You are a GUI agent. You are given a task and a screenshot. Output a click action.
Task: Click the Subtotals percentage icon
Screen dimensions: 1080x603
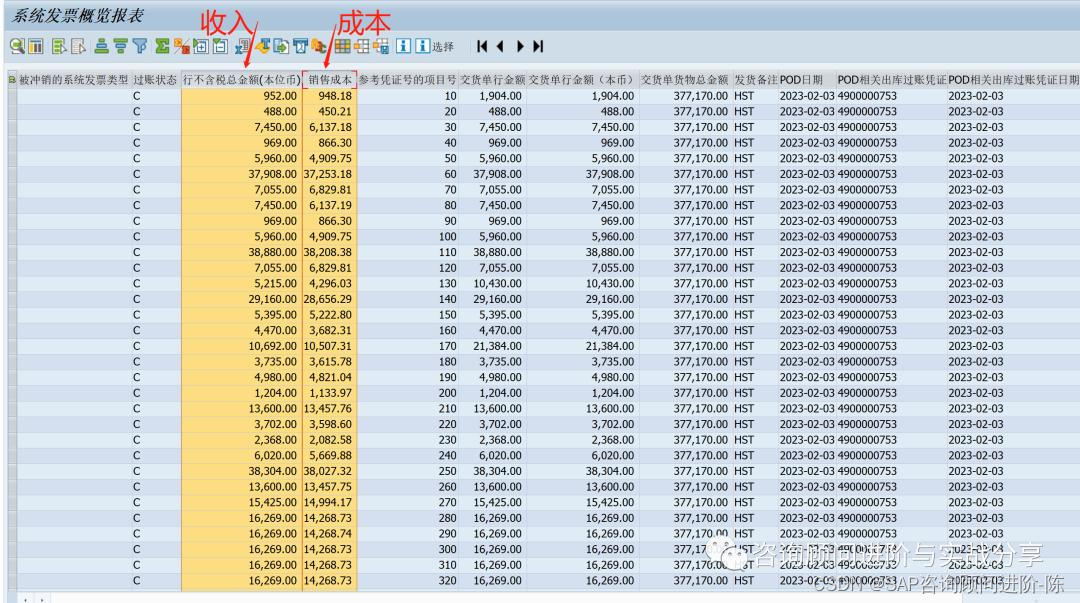tap(180, 45)
